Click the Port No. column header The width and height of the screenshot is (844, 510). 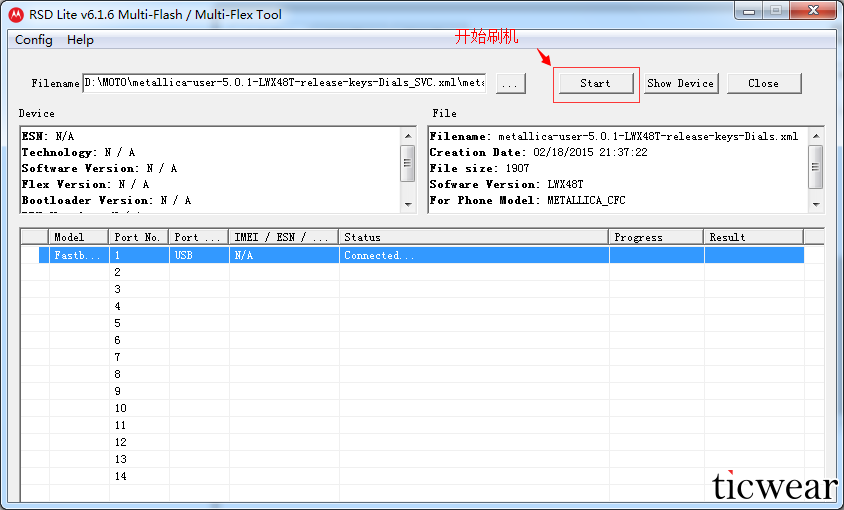[x=138, y=238]
